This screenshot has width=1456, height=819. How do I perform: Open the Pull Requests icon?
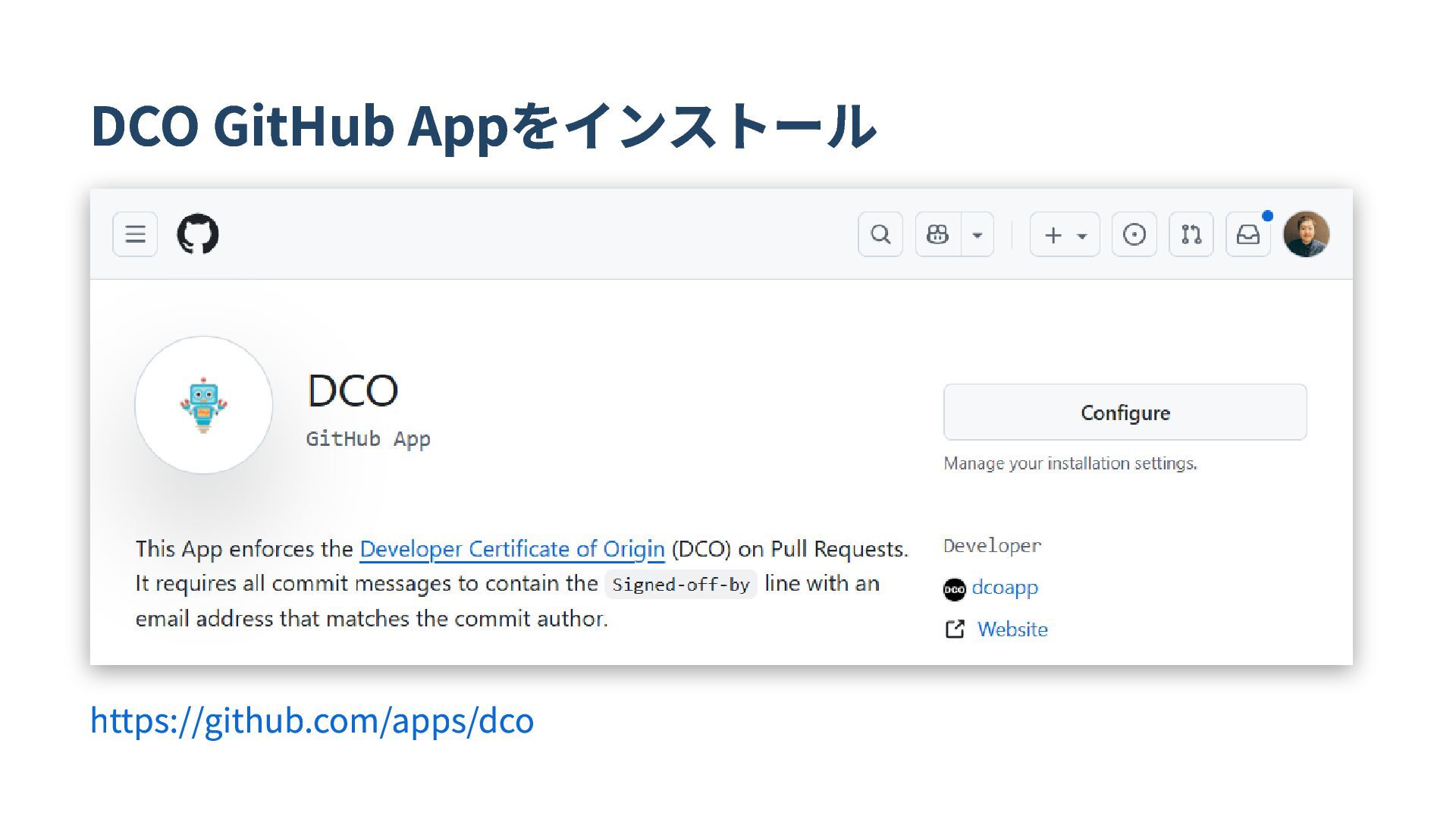(1191, 234)
